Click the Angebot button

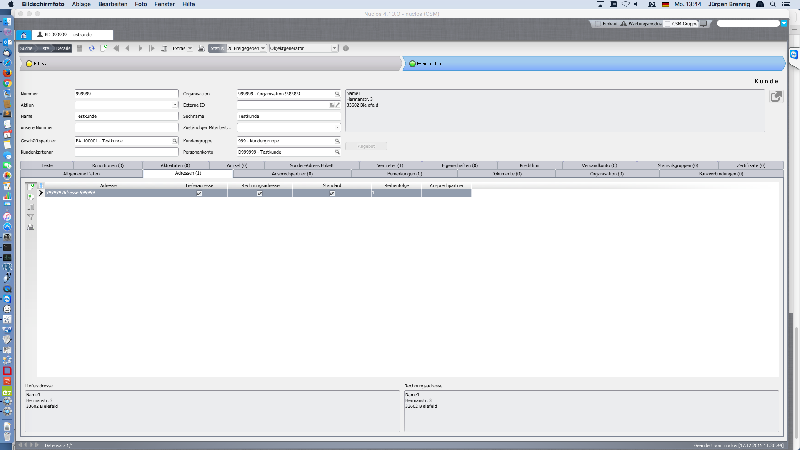coord(366,146)
